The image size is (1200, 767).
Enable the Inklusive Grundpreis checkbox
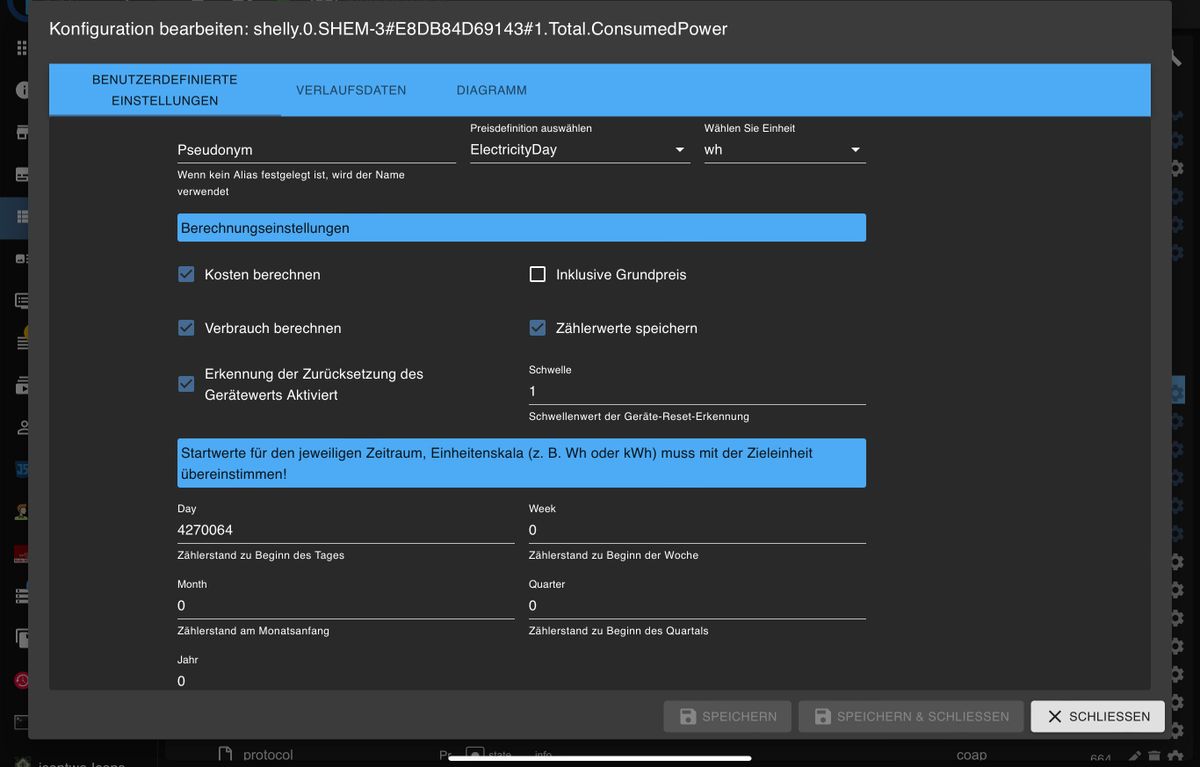pos(538,274)
